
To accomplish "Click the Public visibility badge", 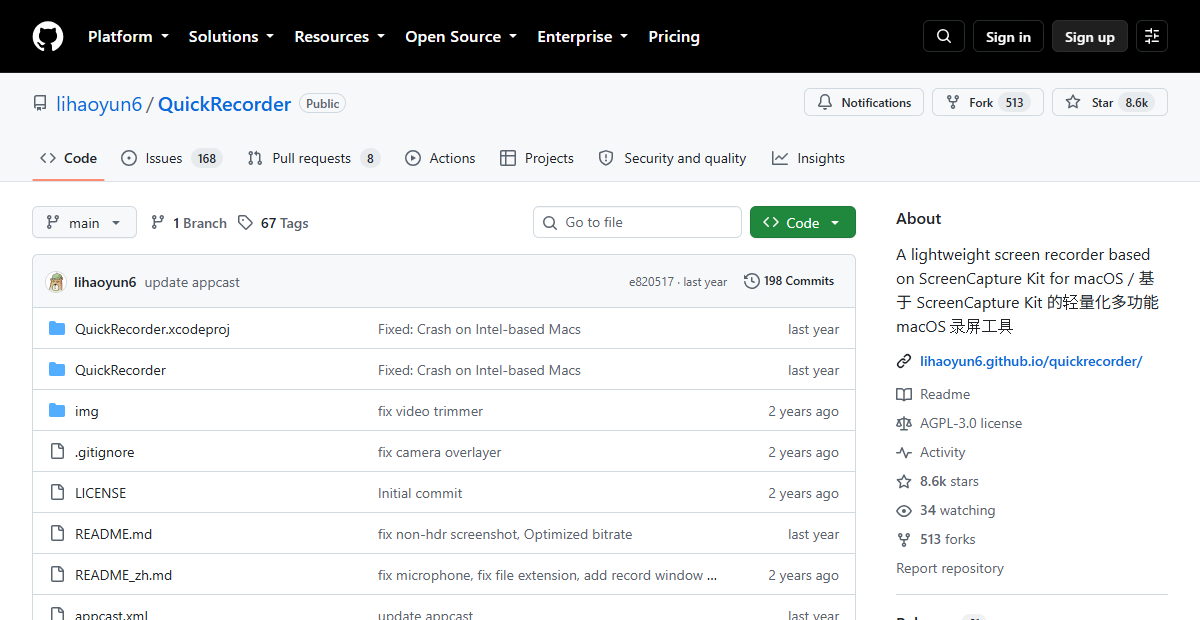I will [x=322, y=104].
